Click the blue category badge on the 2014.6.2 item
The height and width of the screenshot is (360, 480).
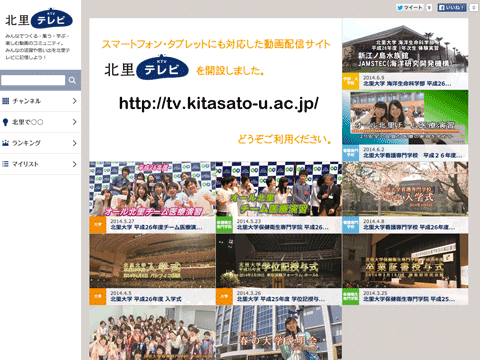(351, 153)
